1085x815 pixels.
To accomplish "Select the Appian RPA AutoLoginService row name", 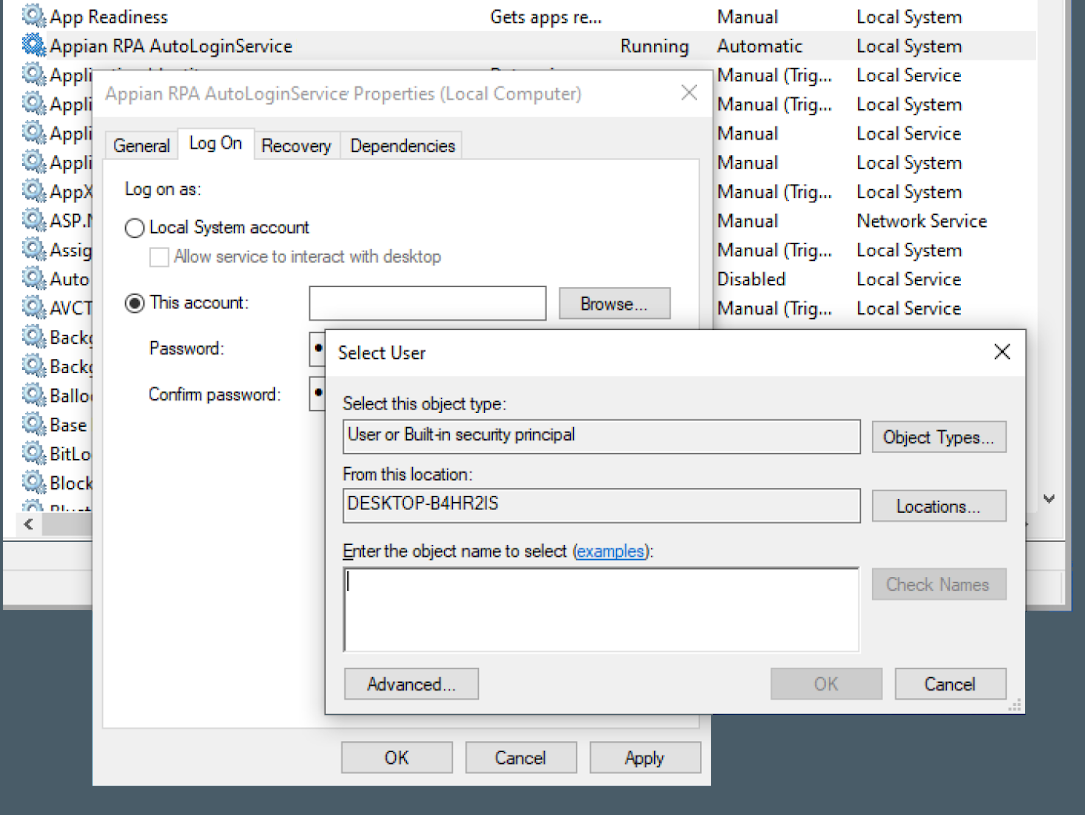I will click(x=171, y=46).
